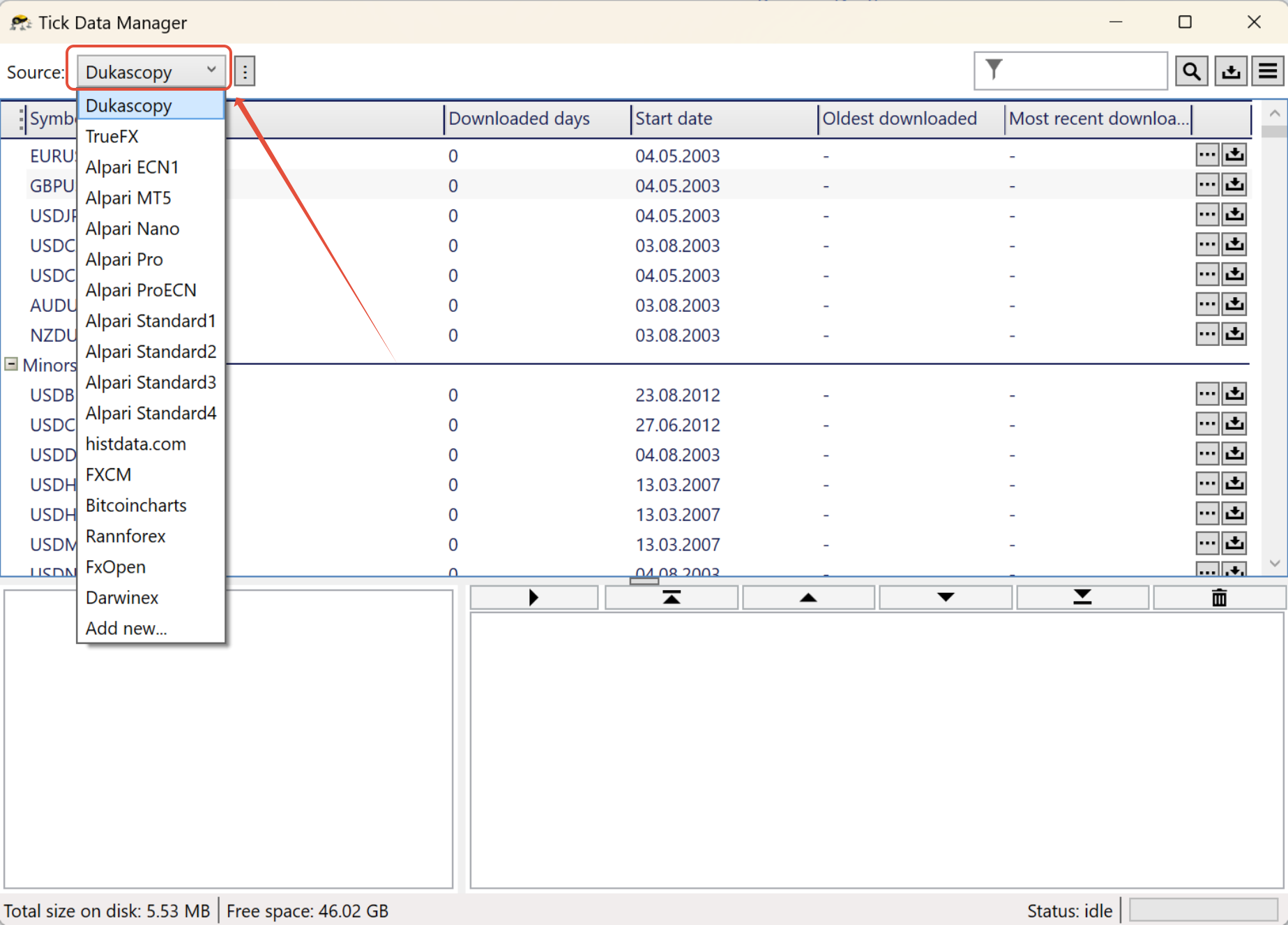Download data for the GBPU row

point(1234,184)
